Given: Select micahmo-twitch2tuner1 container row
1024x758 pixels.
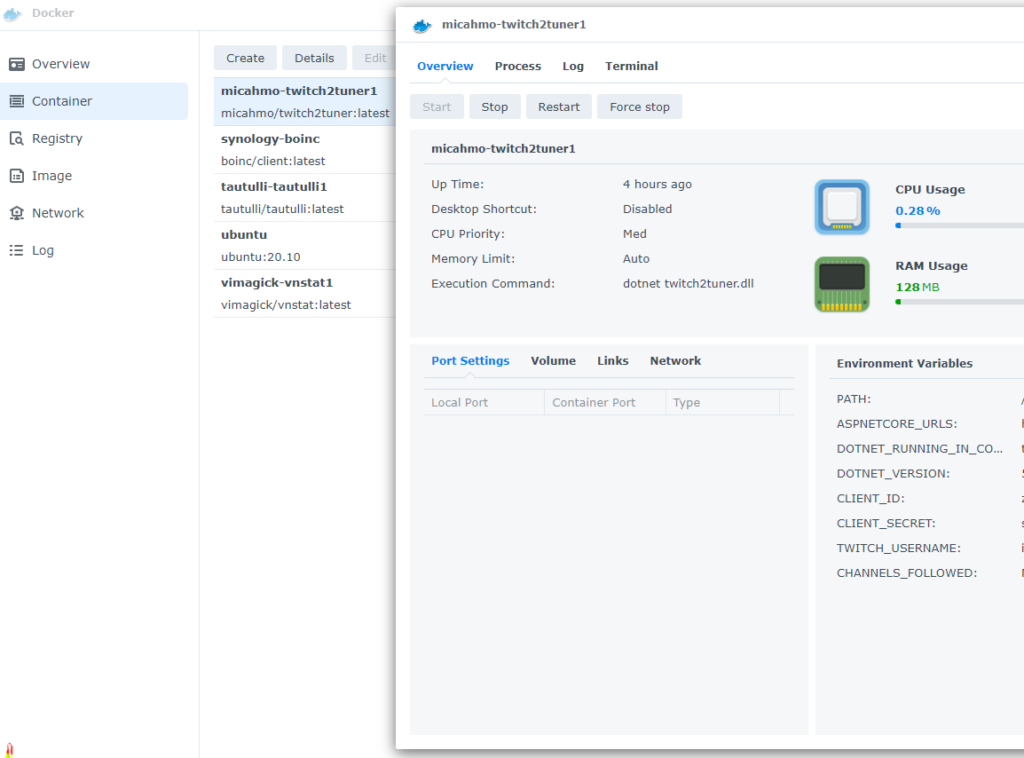Looking at the screenshot, I should click(305, 102).
